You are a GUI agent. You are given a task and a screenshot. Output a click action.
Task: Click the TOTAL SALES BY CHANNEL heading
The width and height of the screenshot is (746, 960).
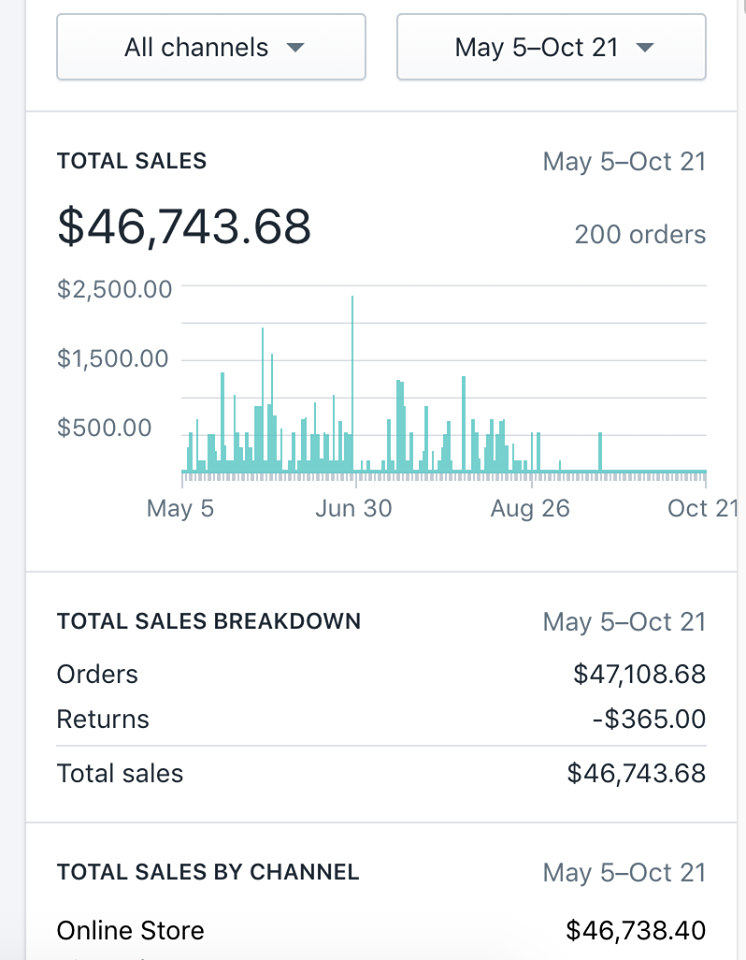tap(208, 872)
